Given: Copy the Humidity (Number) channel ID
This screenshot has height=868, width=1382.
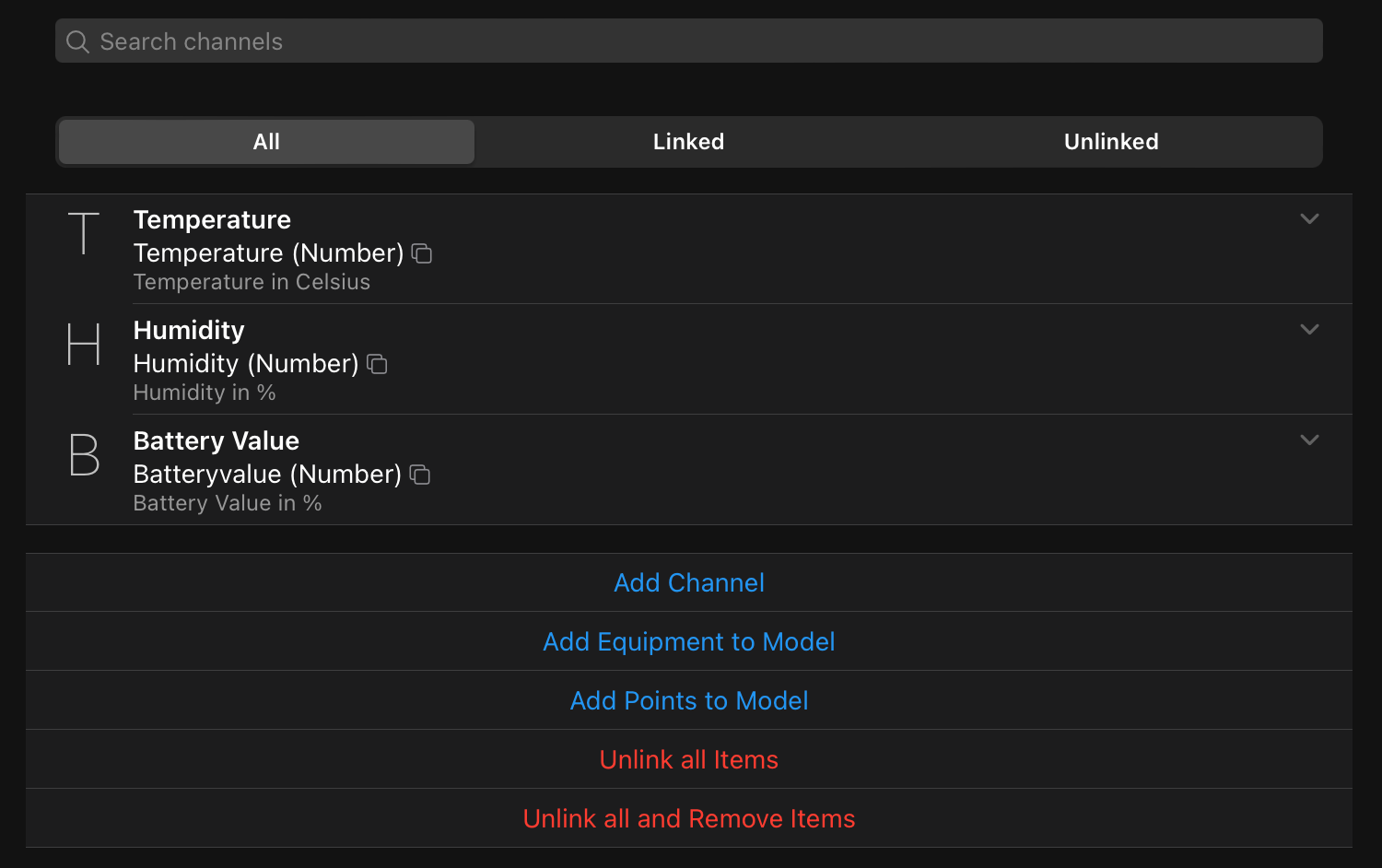Looking at the screenshot, I should click(x=377, y=364).
